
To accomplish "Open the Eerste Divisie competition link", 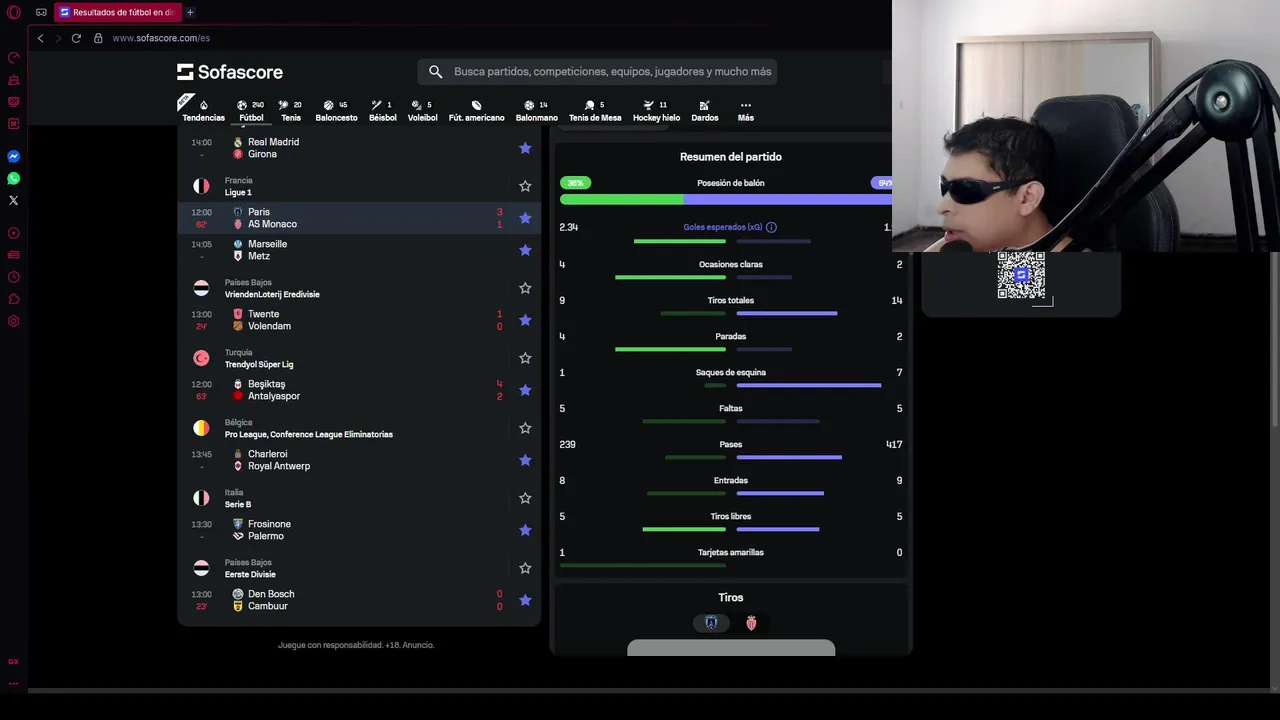I will tap(250, 574).
